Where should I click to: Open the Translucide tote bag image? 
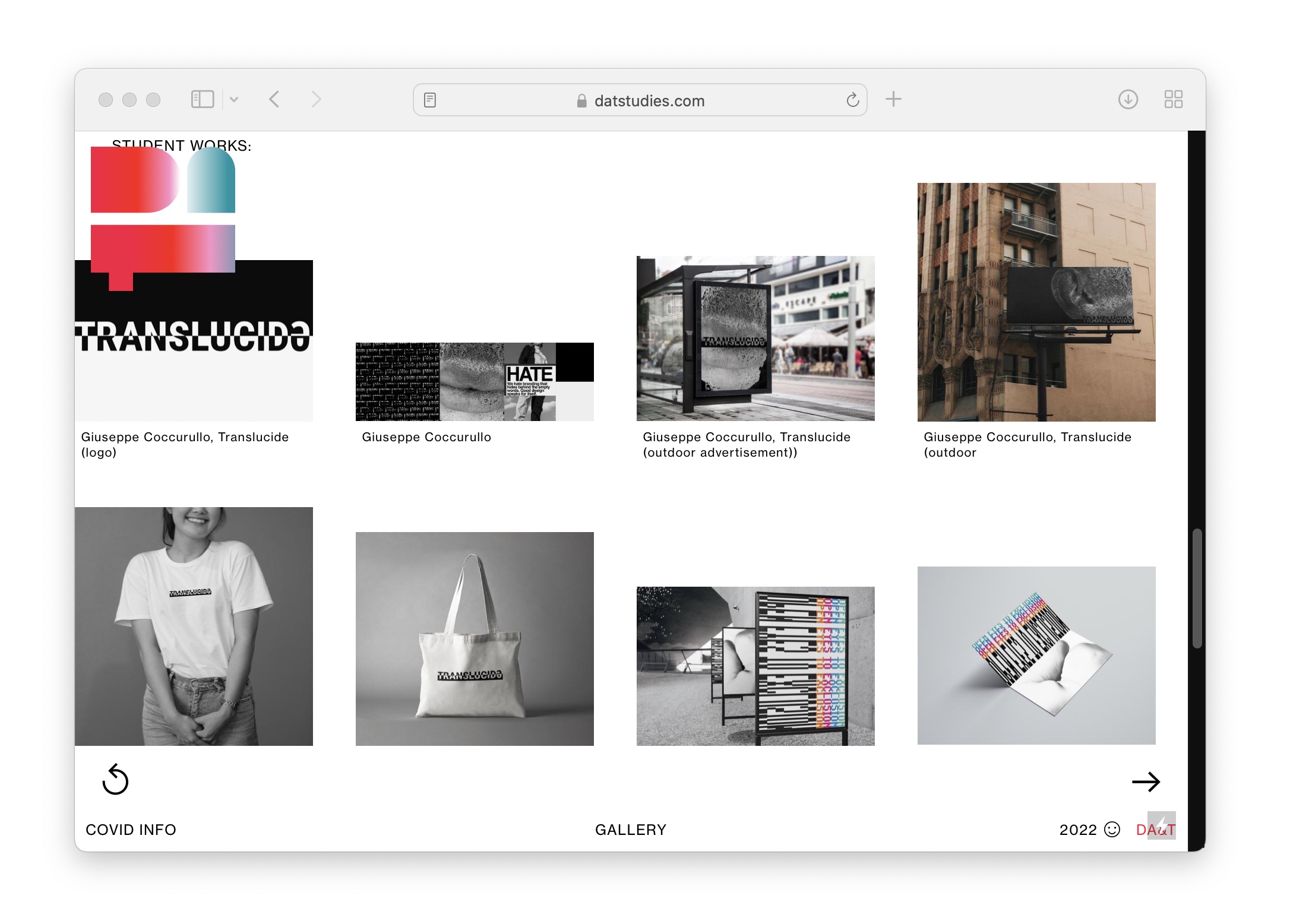[474, 638]
